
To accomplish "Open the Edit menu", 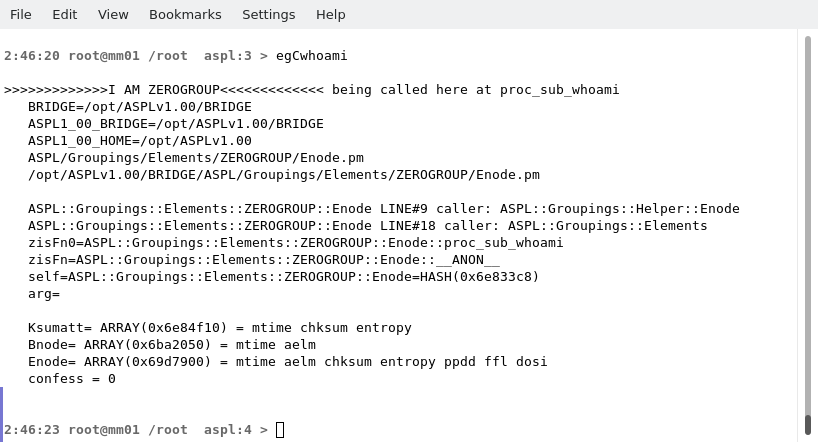I will pos(64,14).
